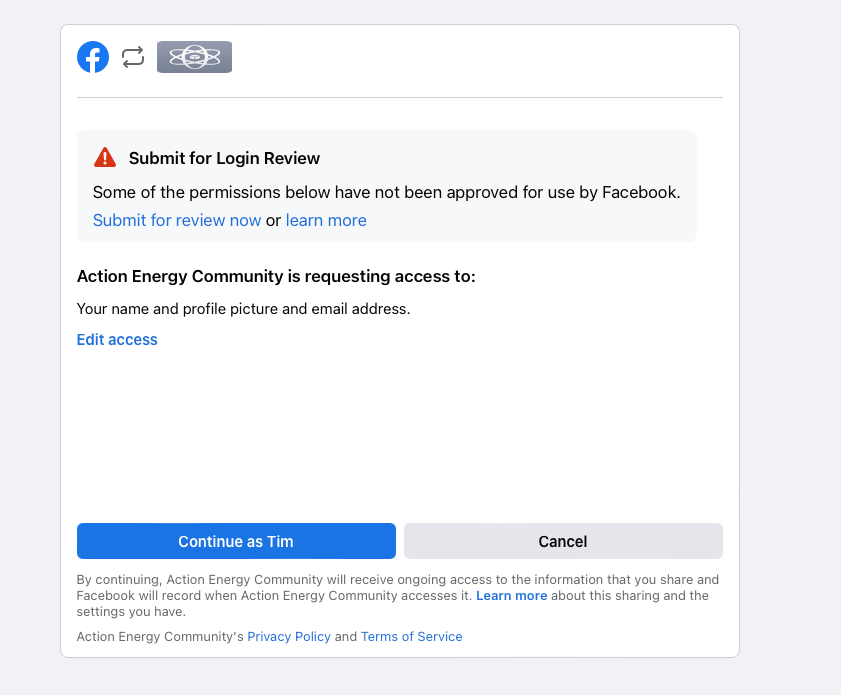Open bold "Learn more" link about sharing
The width and height of the screenshot is (841, 695).
511,595
